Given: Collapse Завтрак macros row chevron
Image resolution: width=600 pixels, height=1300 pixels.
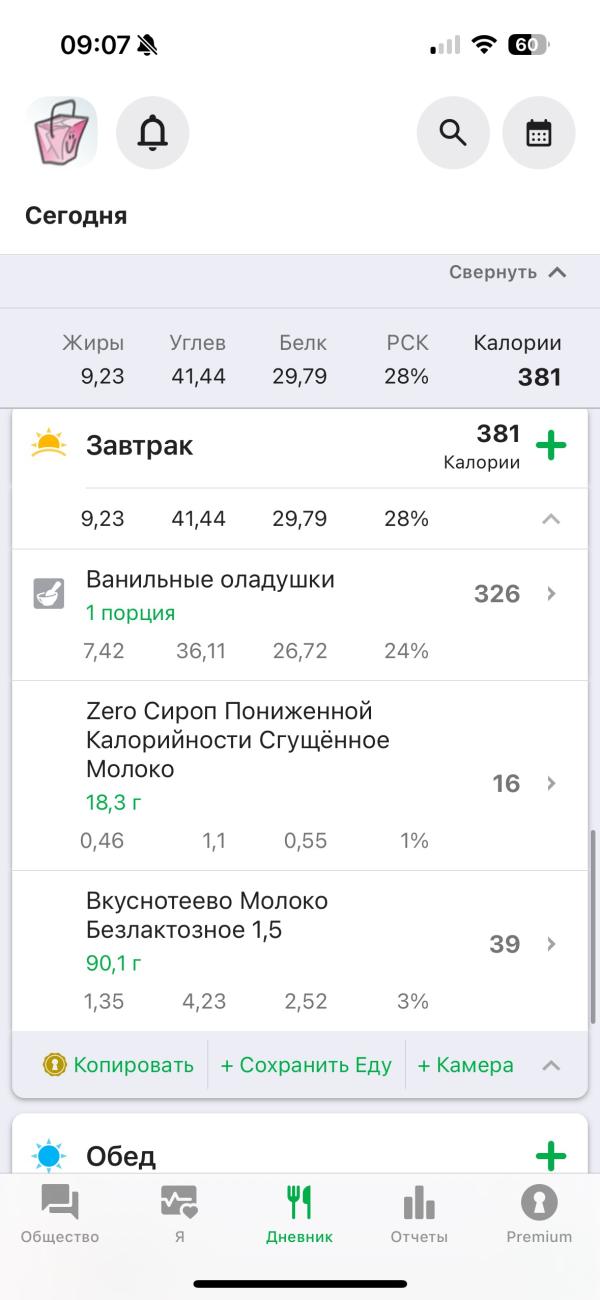Looking at the screenshot, I should tap(551, 519).
